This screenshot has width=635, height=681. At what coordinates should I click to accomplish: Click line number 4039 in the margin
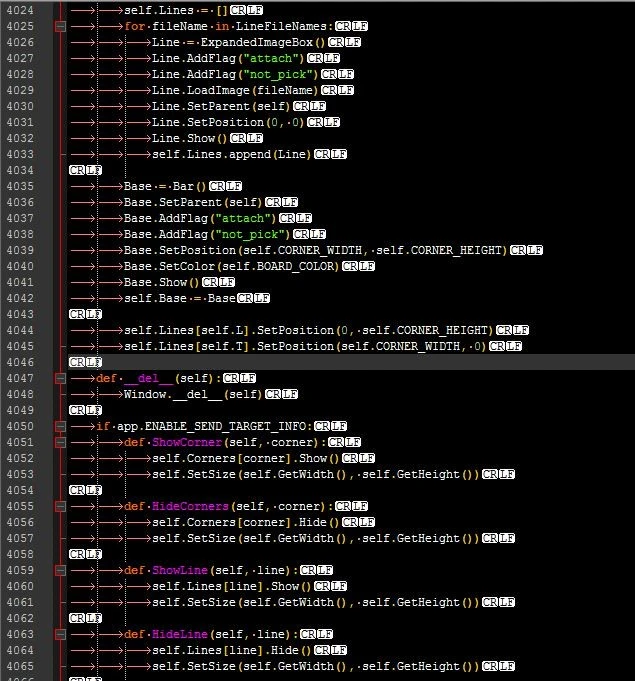(20, 251)
